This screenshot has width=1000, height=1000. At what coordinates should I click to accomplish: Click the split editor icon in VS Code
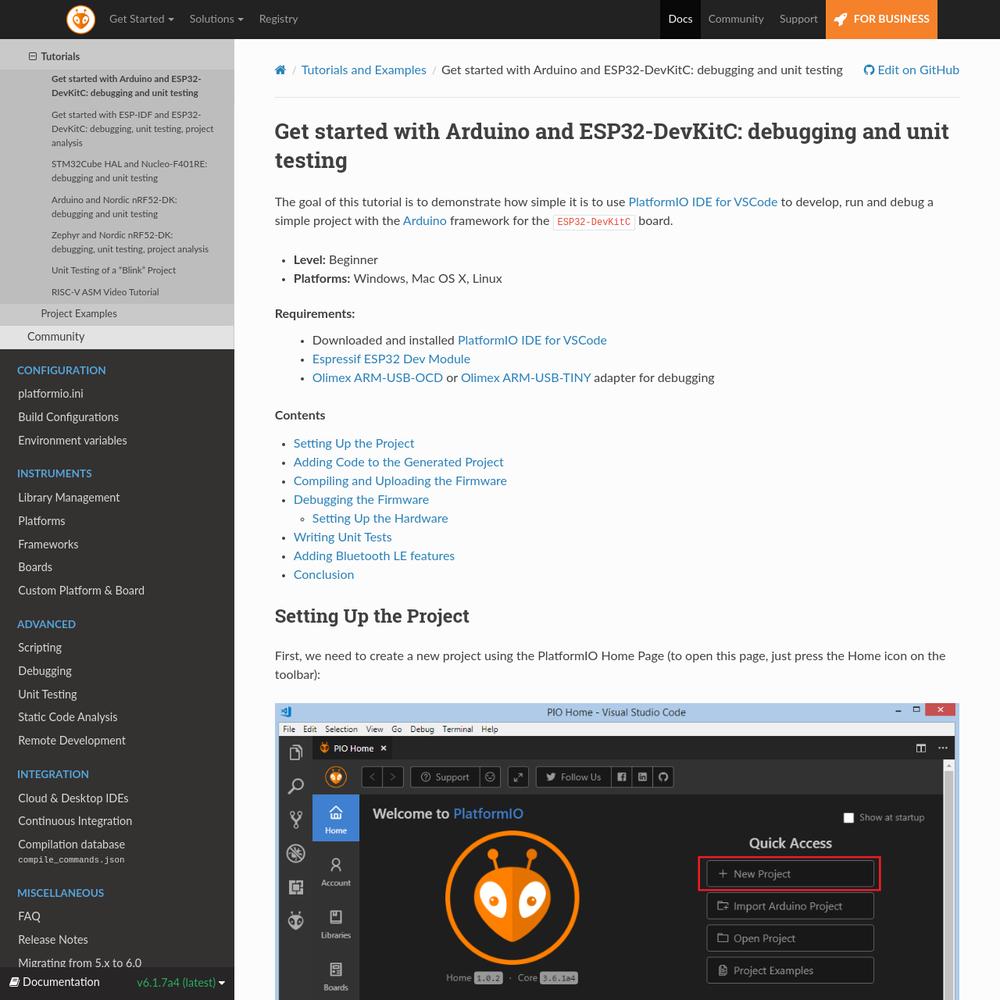click(x=921, y=748)
